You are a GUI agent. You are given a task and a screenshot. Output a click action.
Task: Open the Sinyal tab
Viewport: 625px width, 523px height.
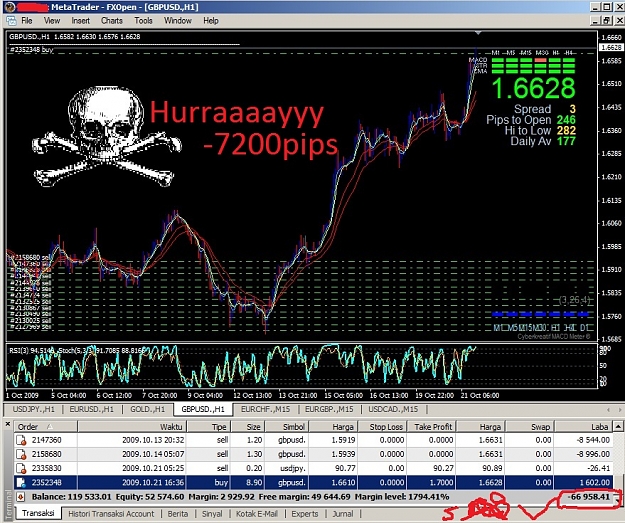tap(212, 514)
